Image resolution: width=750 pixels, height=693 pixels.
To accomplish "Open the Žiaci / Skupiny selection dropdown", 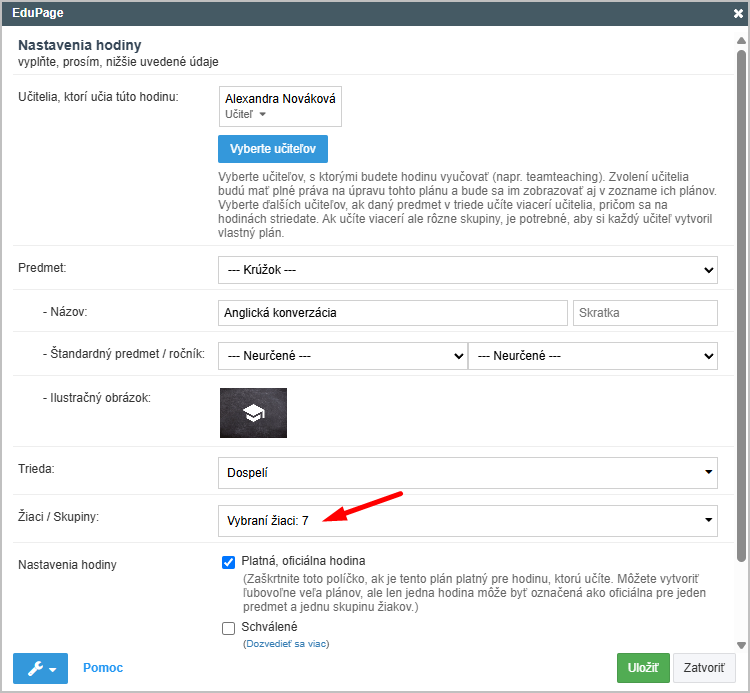I will point(467,520).
